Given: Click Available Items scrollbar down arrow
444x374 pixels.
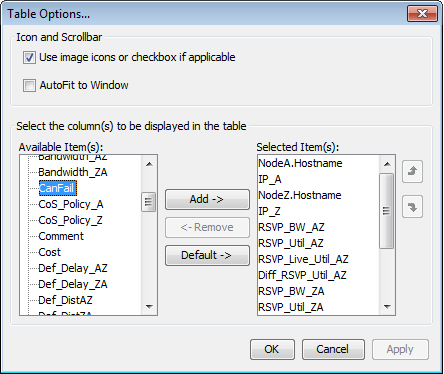Looking at the screenshot, I should point(149,307).
